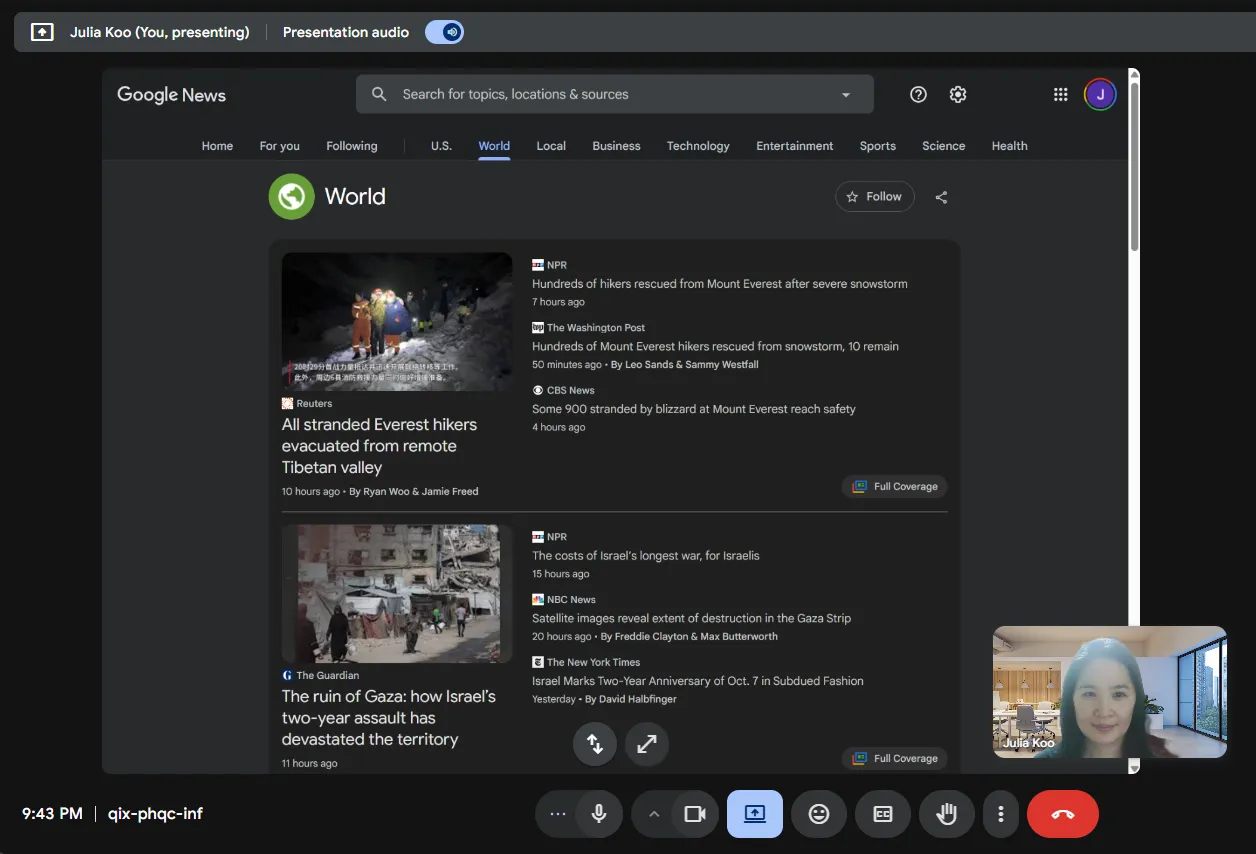Turn on closed captions
Screen dimensions: 1256x854
coord(883,814)
